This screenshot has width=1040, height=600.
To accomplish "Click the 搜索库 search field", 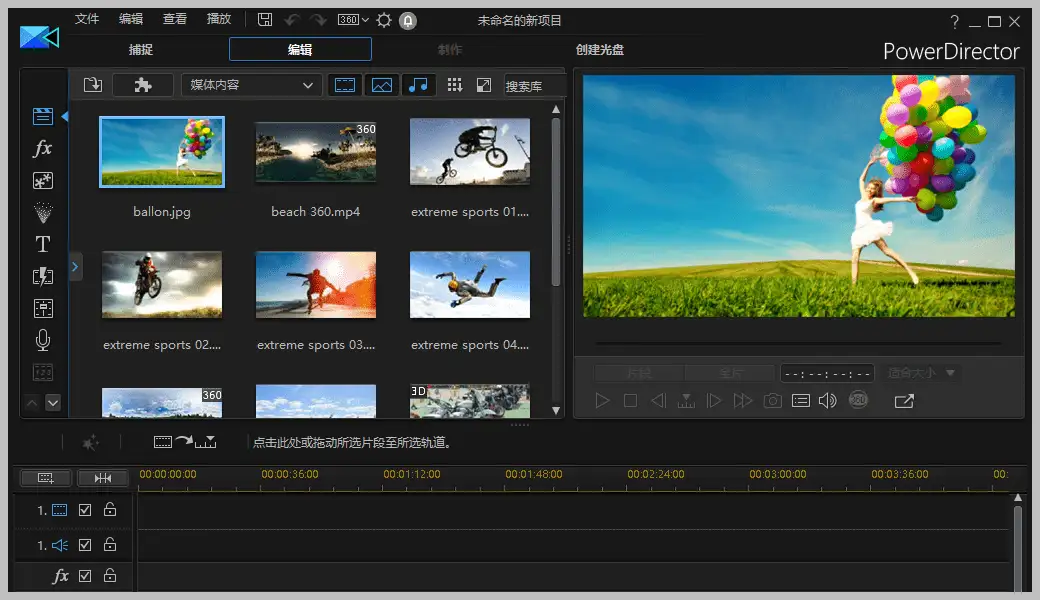I will click(534, 85).
